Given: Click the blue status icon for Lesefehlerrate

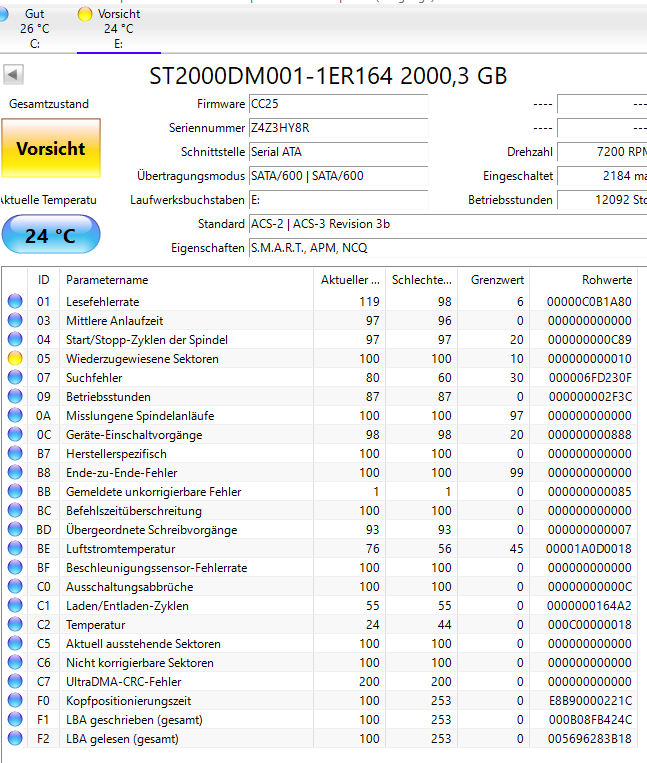Looking at the screenshot, I should [x=15, y=302].
